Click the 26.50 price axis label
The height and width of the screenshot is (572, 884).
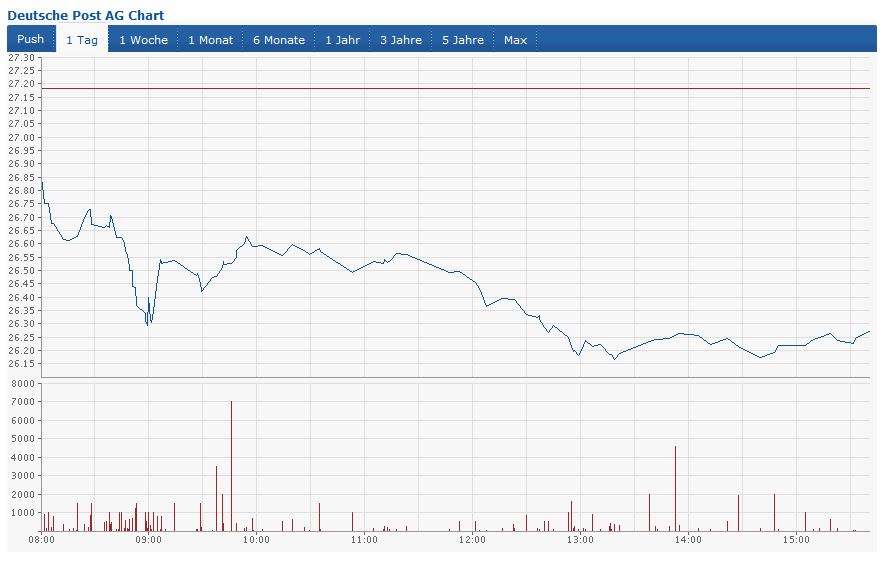21,271
